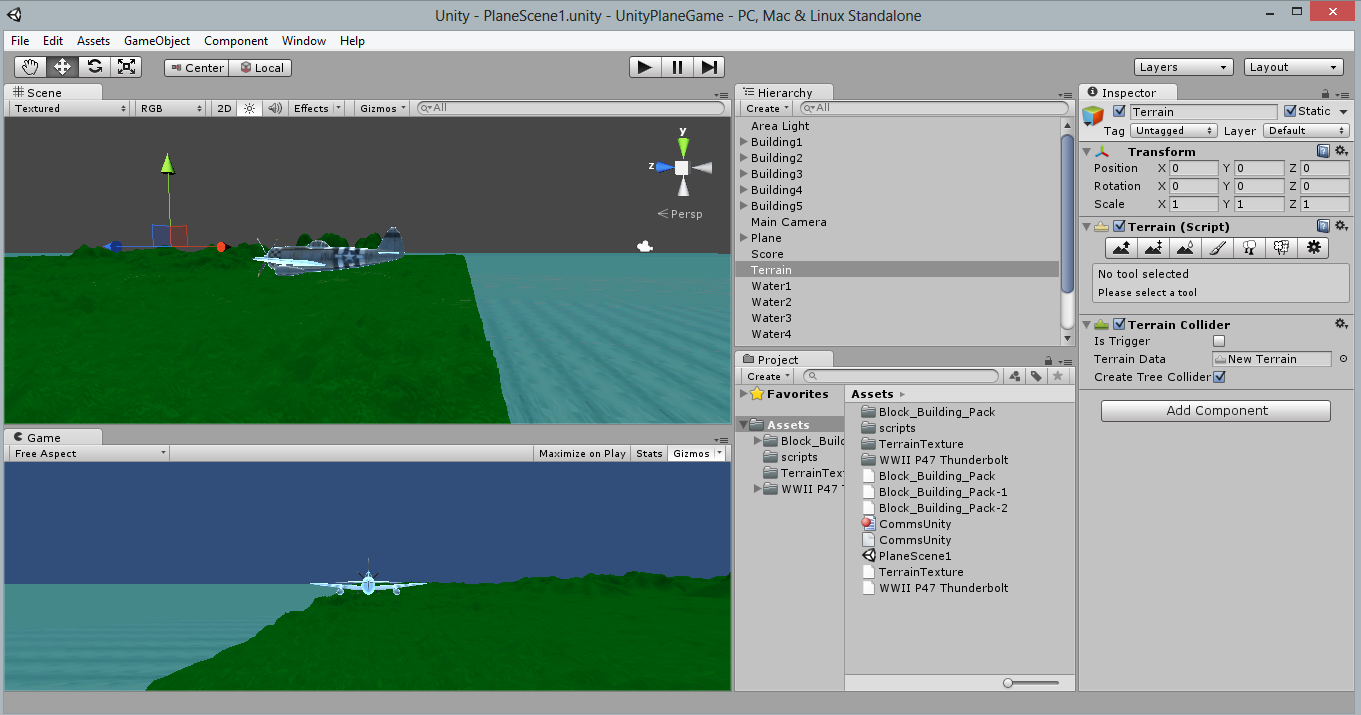Select the Raise/Lower Terrain tool
This screenshot has width=1361, height=715.
point(1120,247)
